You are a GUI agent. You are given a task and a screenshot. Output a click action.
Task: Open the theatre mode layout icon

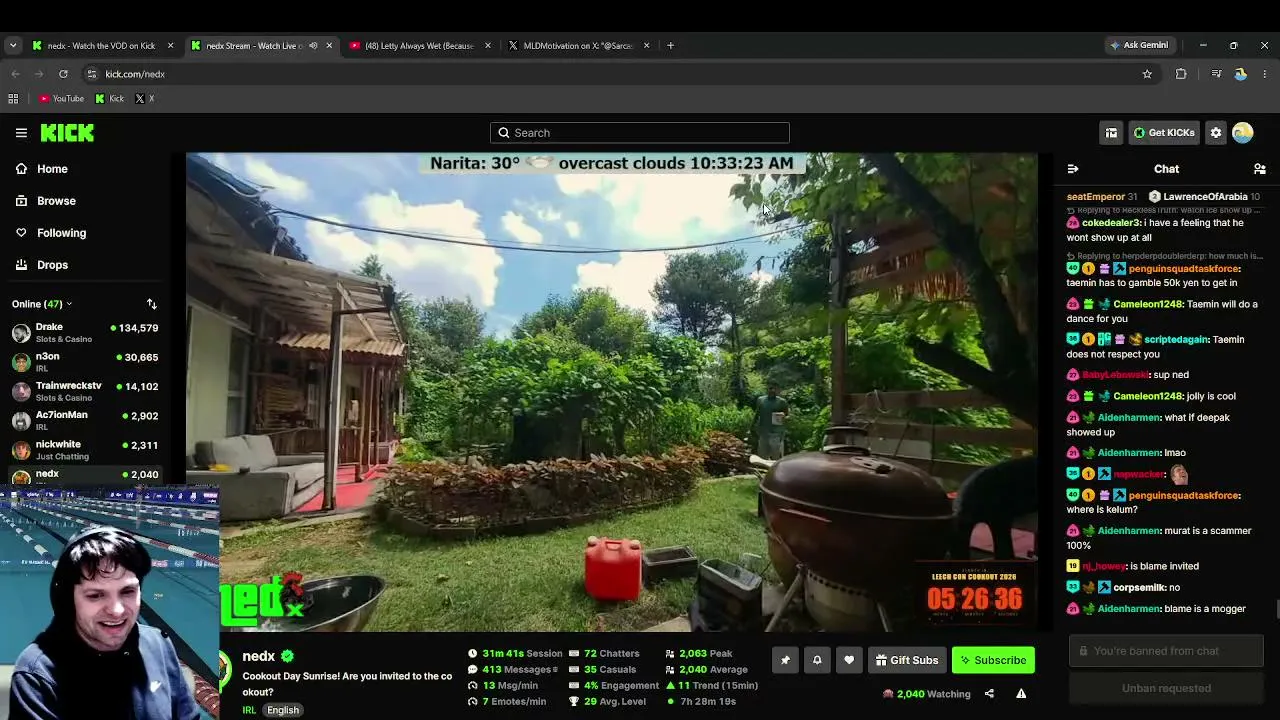1111,132
